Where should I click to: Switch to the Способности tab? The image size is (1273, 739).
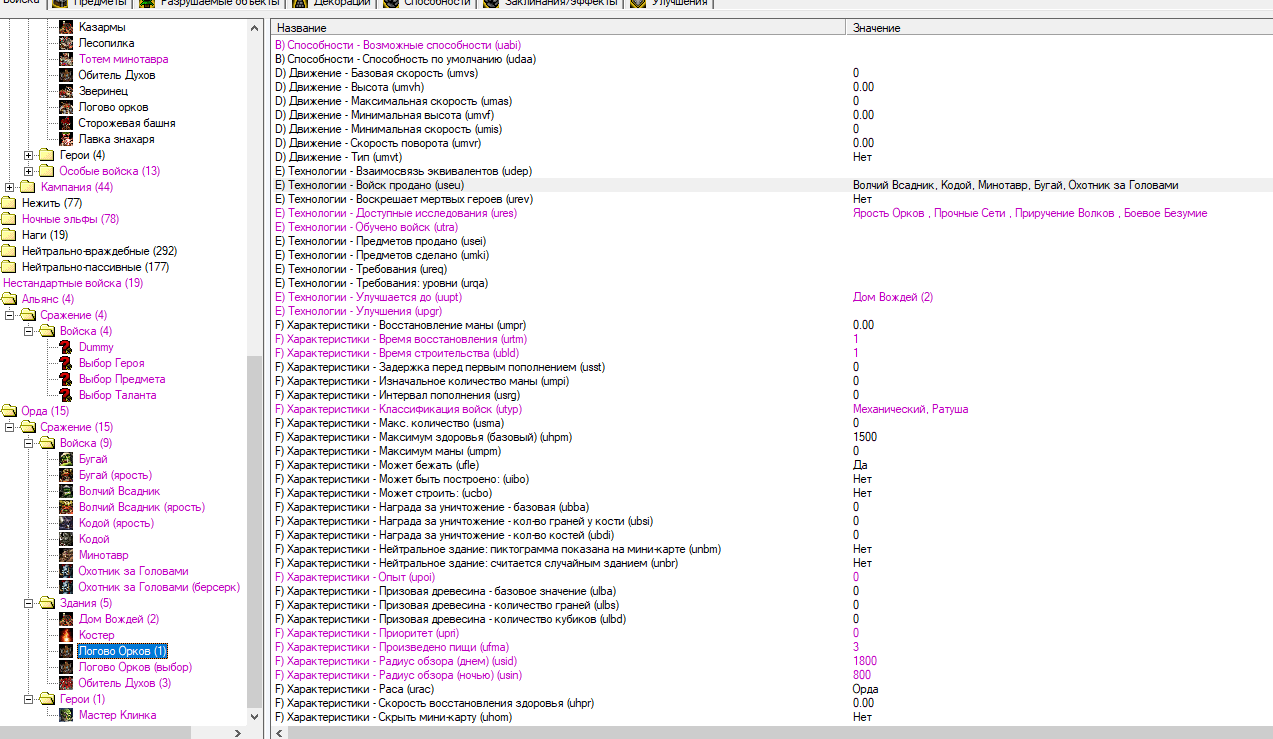point(427,3)
